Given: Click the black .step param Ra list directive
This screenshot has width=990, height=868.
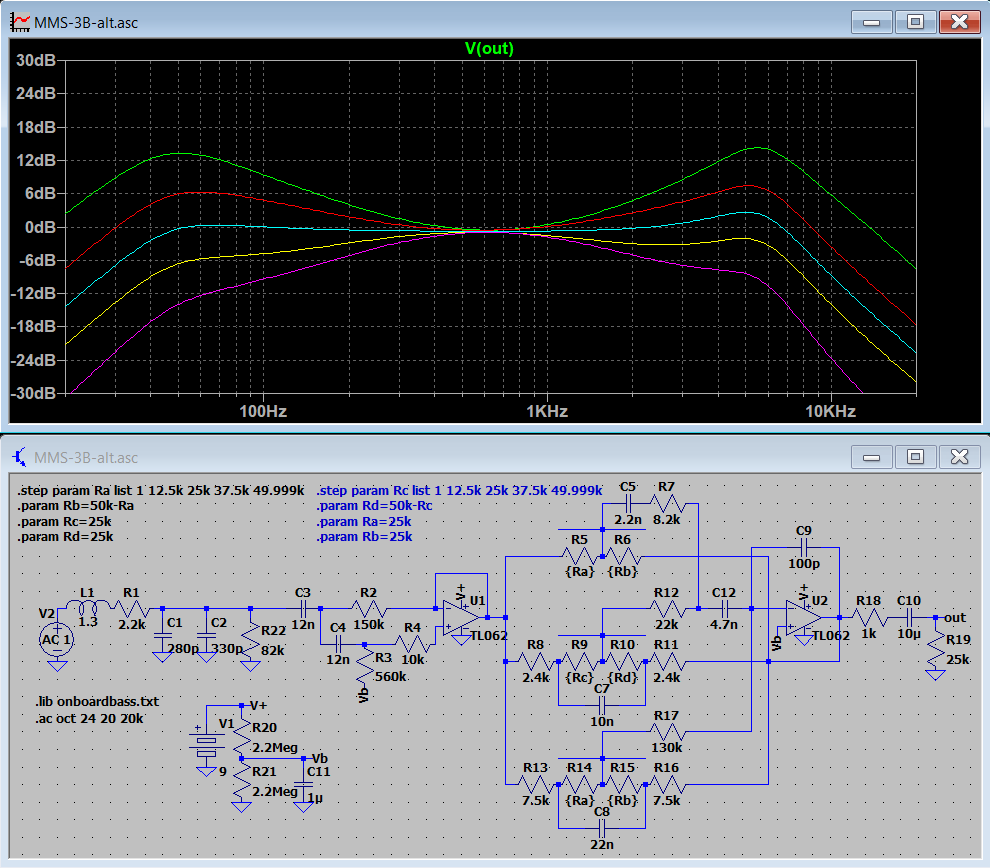Looking at the screenshot, I should (x=161, y=490).
